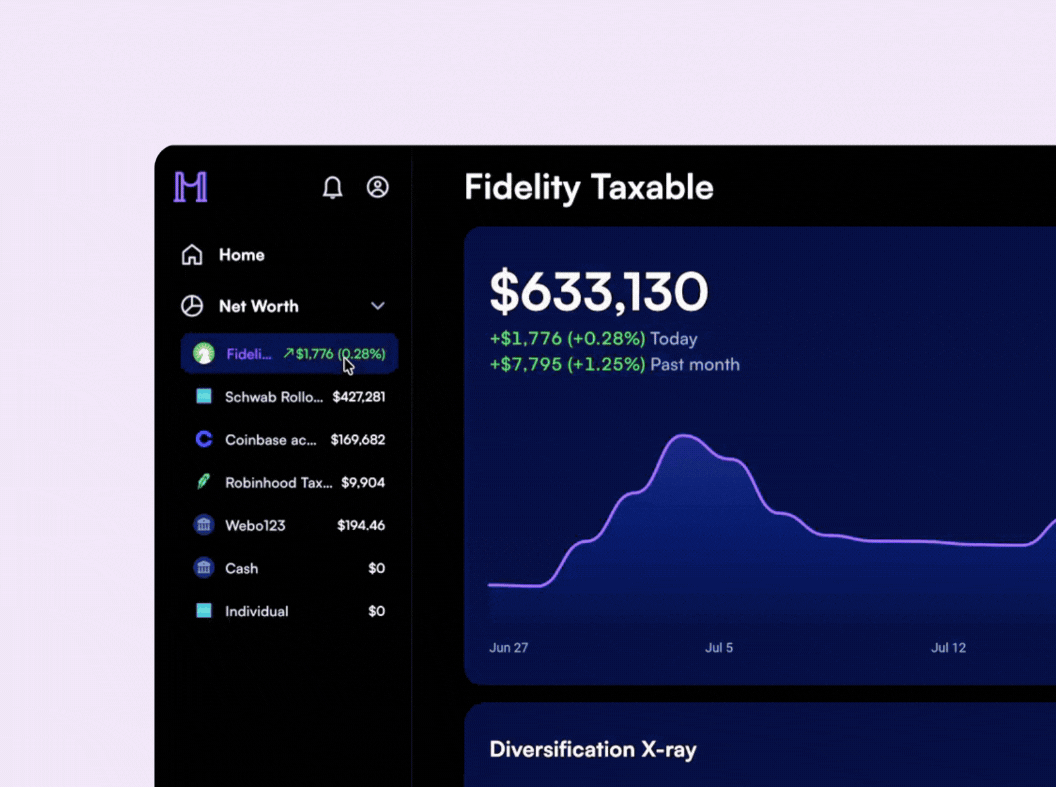Click the Robinhood feather icon
Screen dimensions: 1056x787
pyautogui.click(x=203, y=481)
